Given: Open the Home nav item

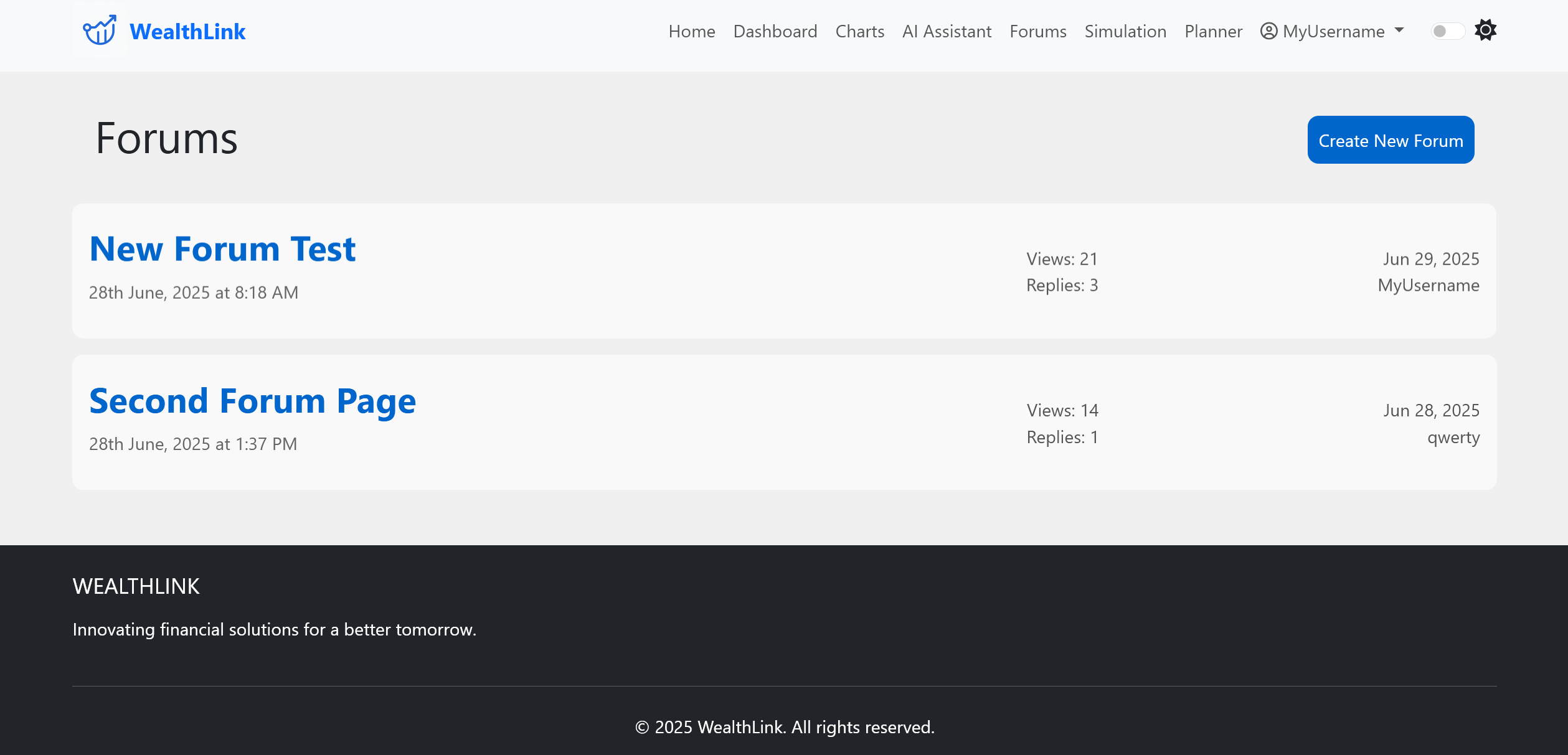Looking at the screenshot, I should pyautogui.click(x=691, y=31).
